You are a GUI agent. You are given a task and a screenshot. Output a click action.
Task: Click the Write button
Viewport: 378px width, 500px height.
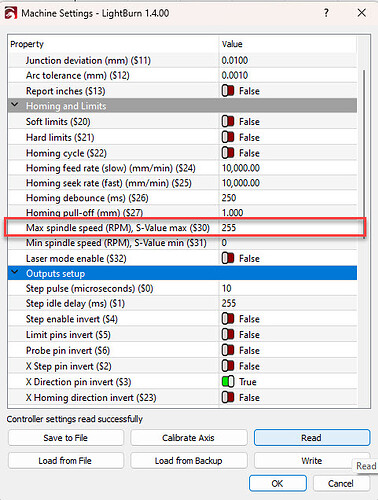[312, 460]
